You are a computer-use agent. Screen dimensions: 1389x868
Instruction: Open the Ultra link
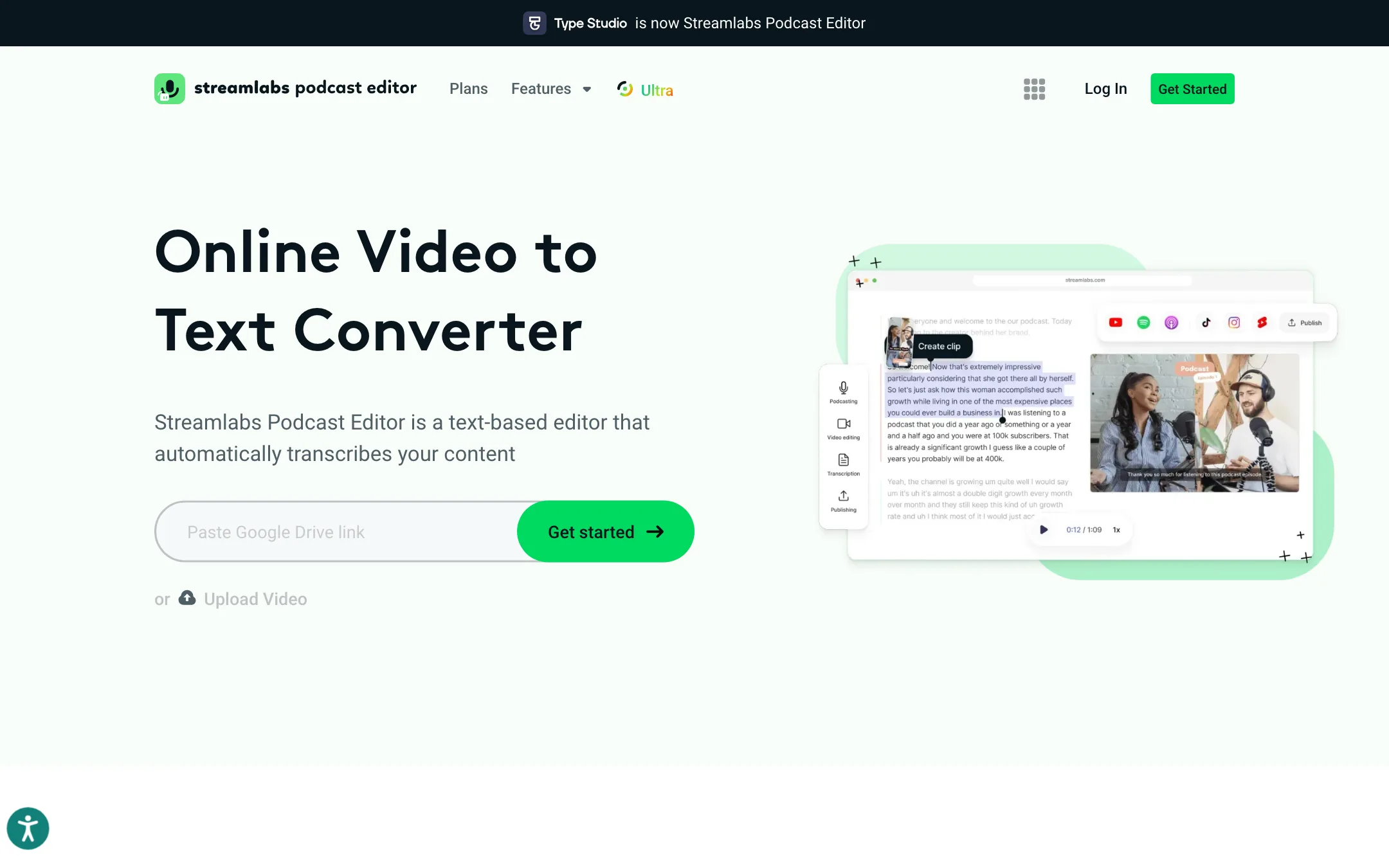645,89
